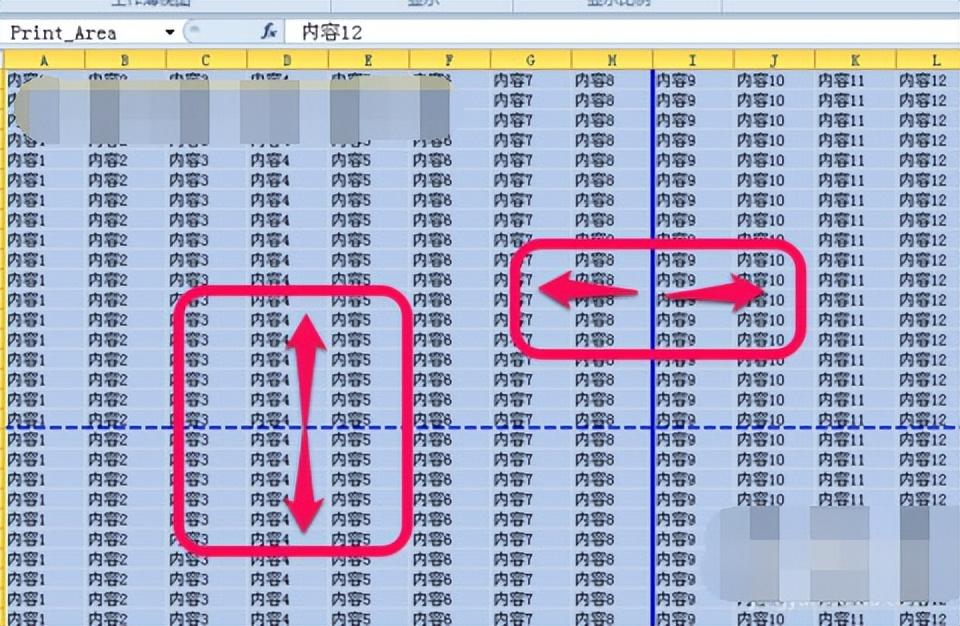Select topmost 内容7 cell under column G

[530, 80]
